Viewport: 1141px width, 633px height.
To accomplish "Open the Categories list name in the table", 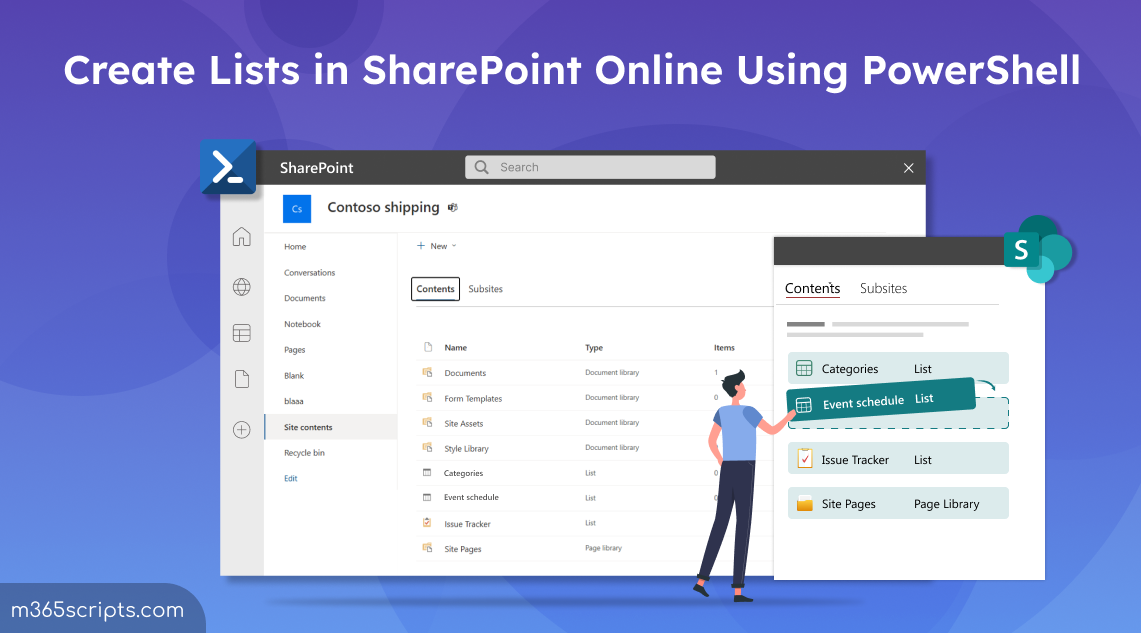I will tap(464, 473).
